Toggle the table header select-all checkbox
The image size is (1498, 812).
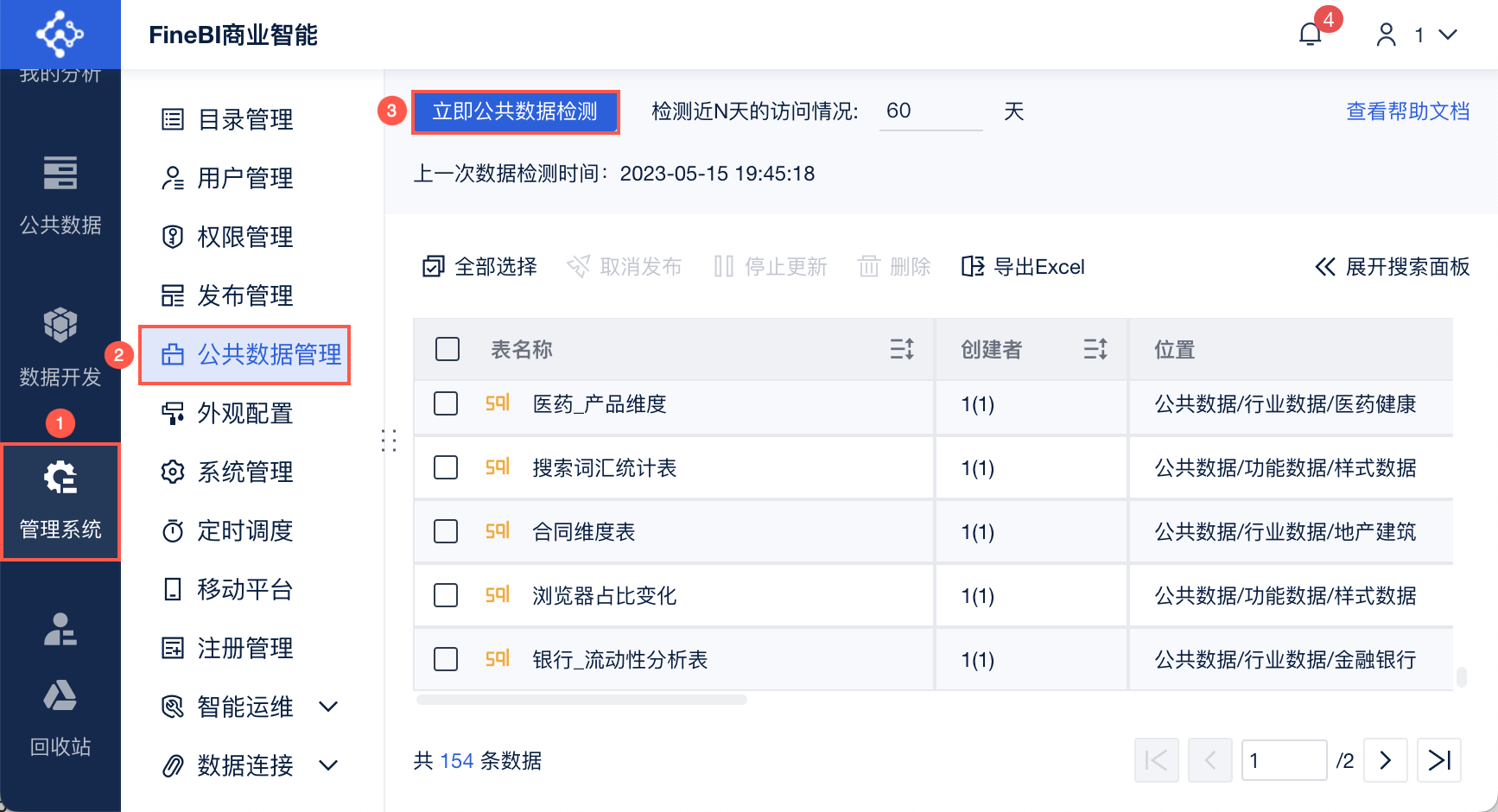point(447,349)
